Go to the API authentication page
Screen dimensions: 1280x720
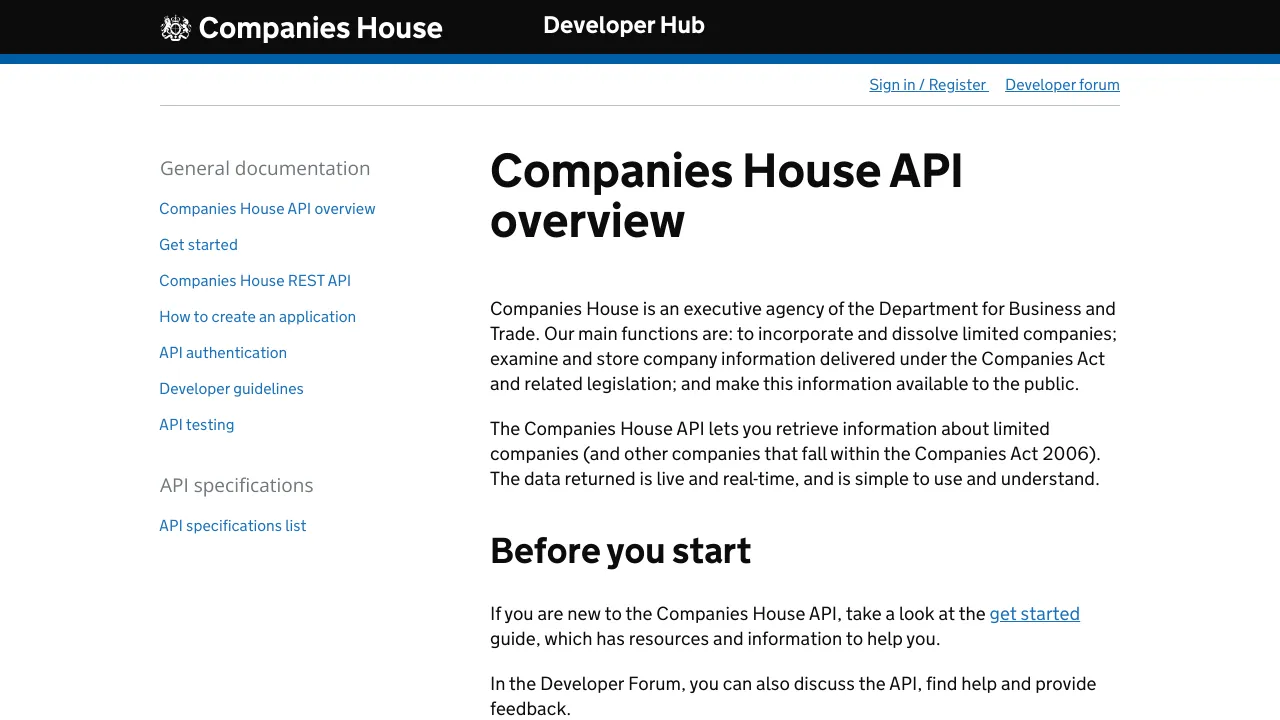(x=223, y=353)
